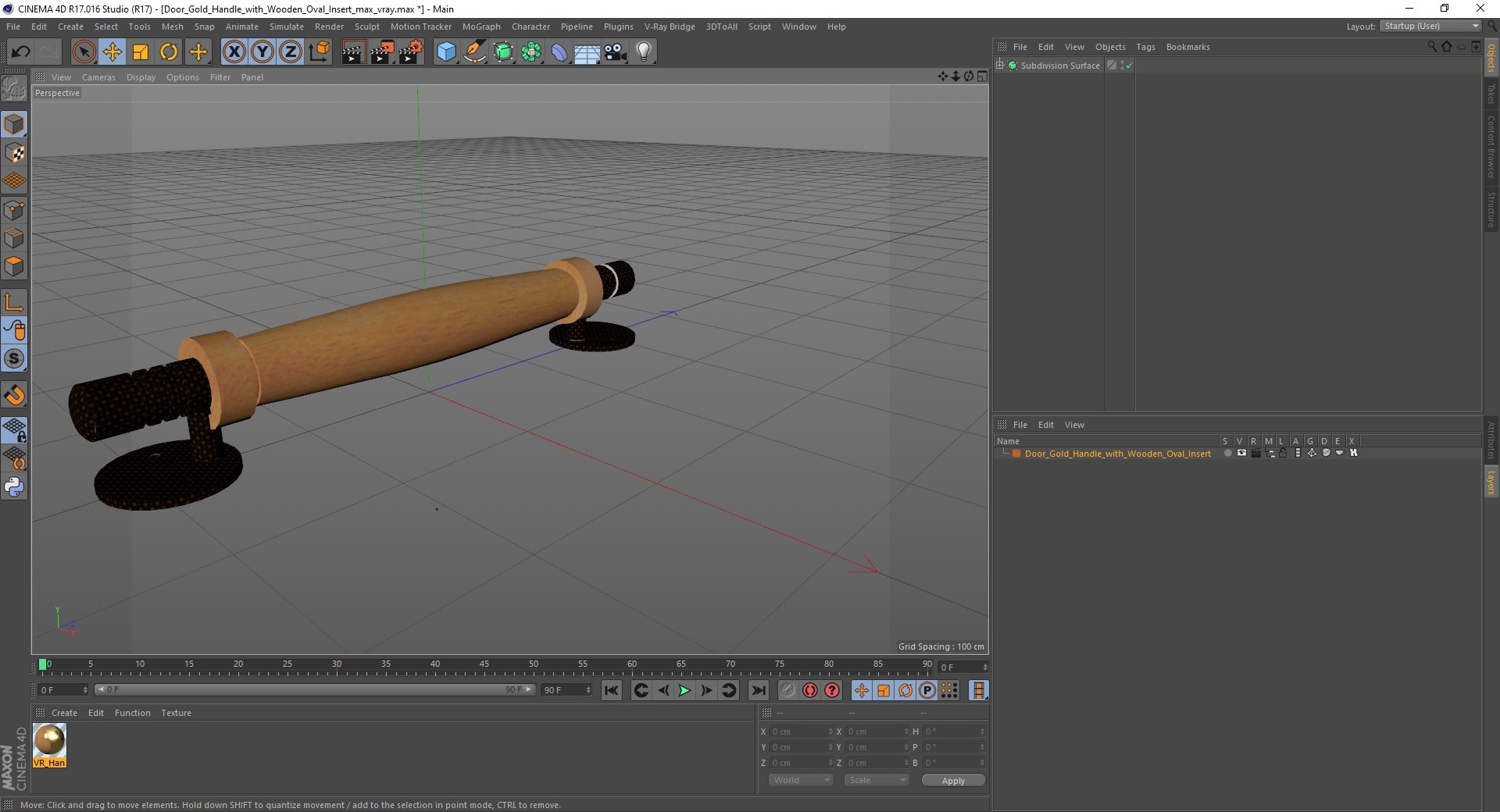Expand the Subdivision Surface object tree
Viewport: 1500px width, 812px height.
[x=1000, y=65]
